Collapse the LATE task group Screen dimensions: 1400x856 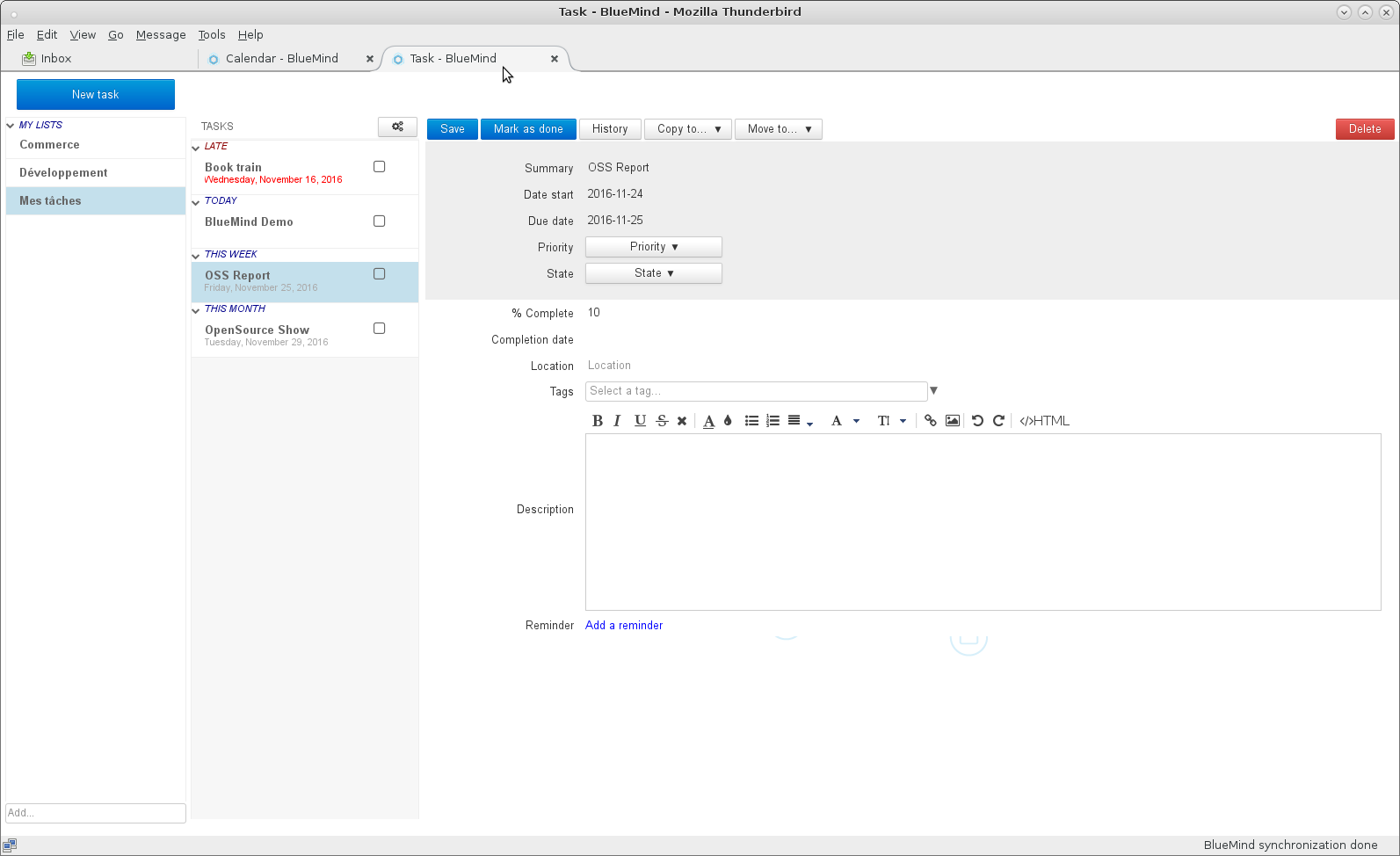pos(196,148)
